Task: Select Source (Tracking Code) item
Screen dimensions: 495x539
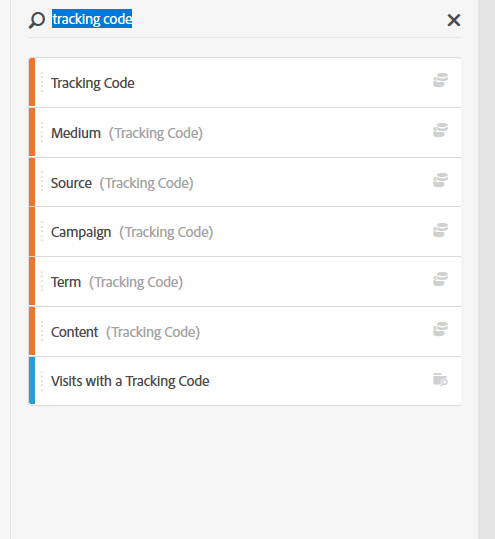Action: tap(245, 183)
